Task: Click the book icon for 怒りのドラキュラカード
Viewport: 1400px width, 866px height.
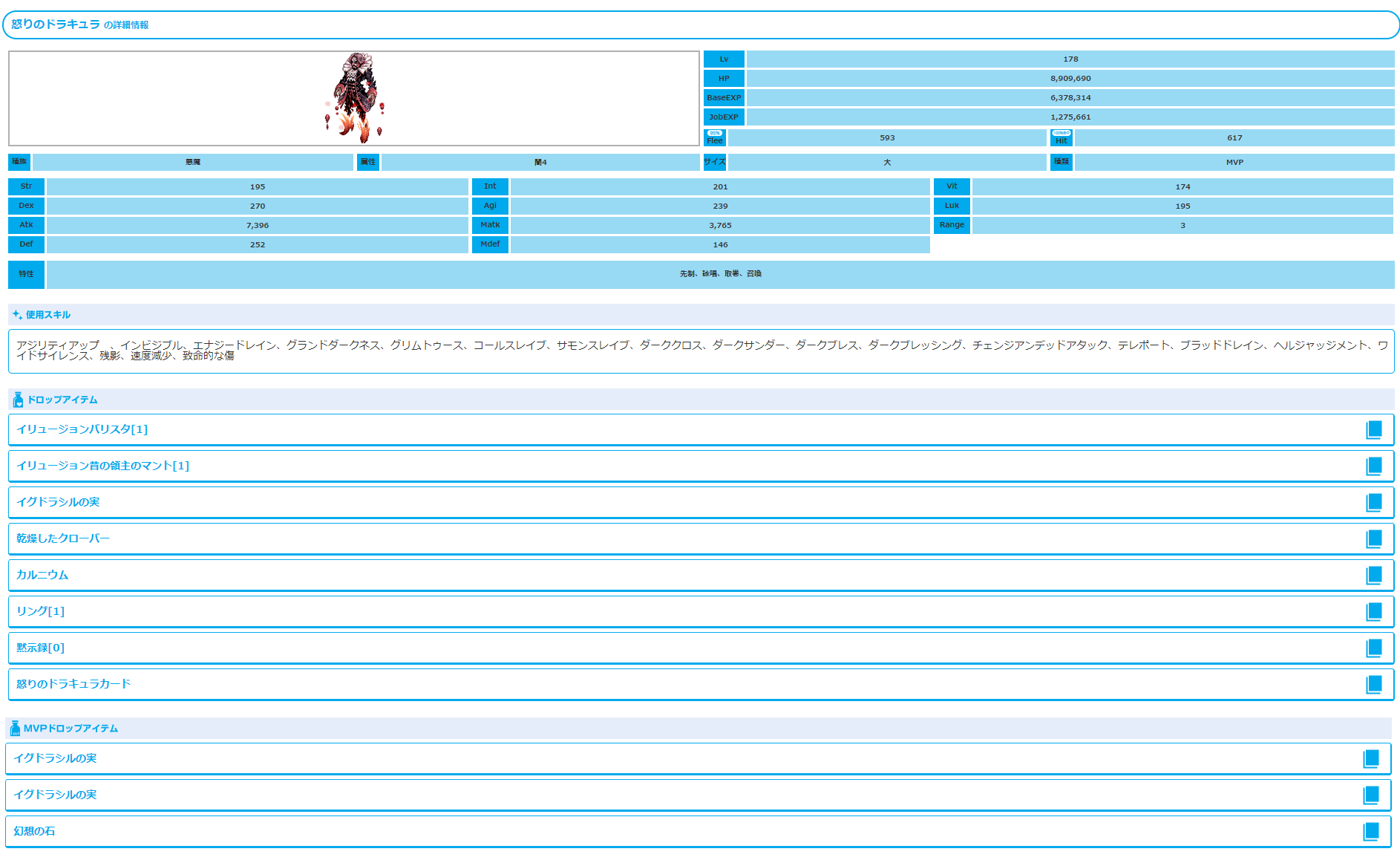Action: pos(1373,685)
